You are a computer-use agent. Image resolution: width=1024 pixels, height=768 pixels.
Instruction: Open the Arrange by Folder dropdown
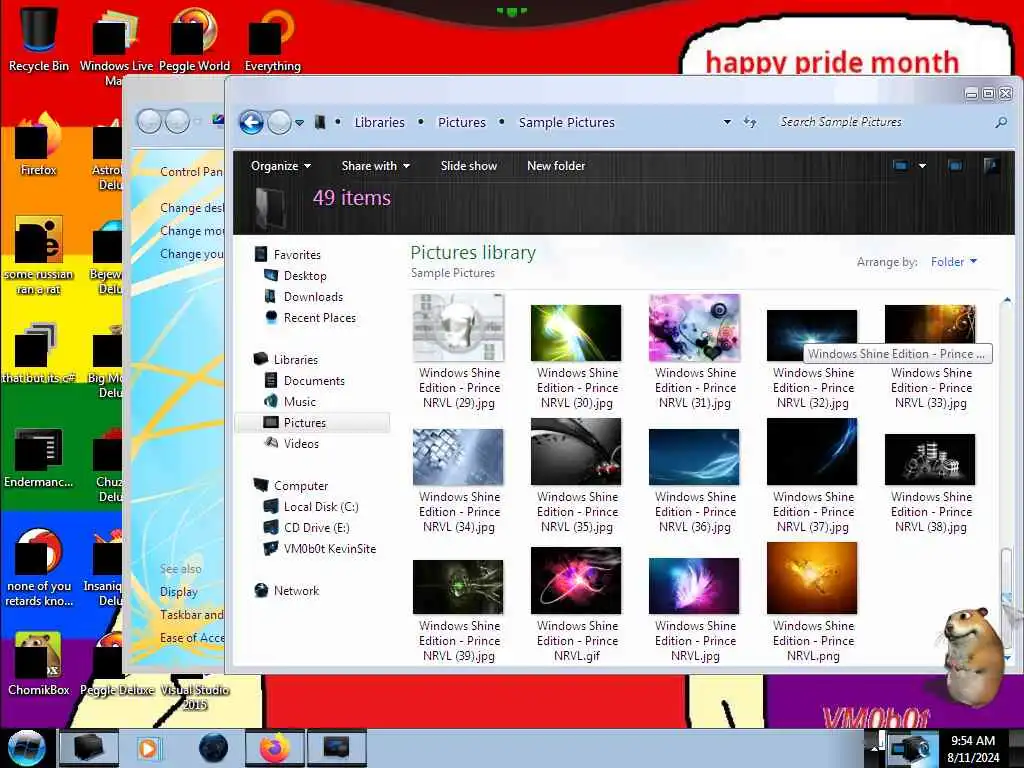953,262
